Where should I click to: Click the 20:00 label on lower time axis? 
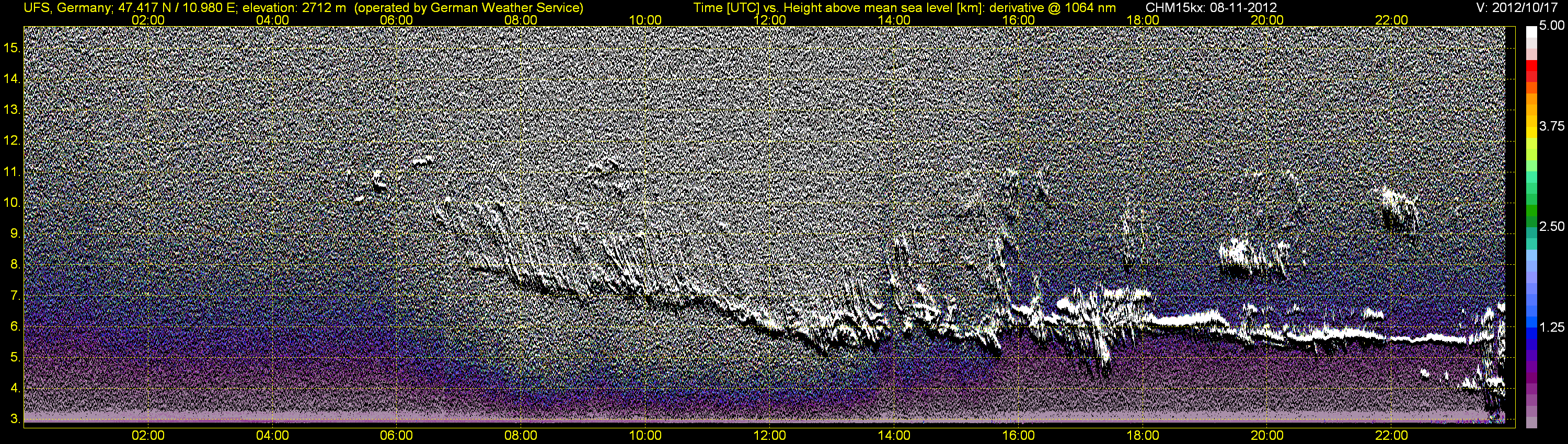pyautogui.click(x=1267, y=436)
